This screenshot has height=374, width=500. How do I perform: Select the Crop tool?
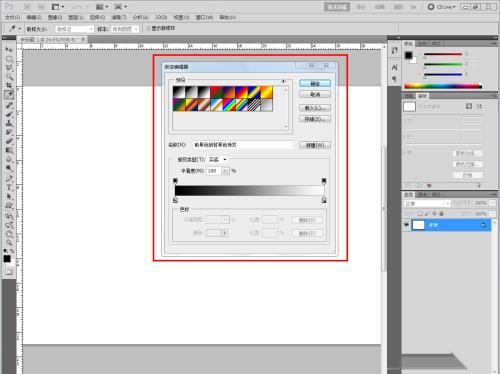9,86
